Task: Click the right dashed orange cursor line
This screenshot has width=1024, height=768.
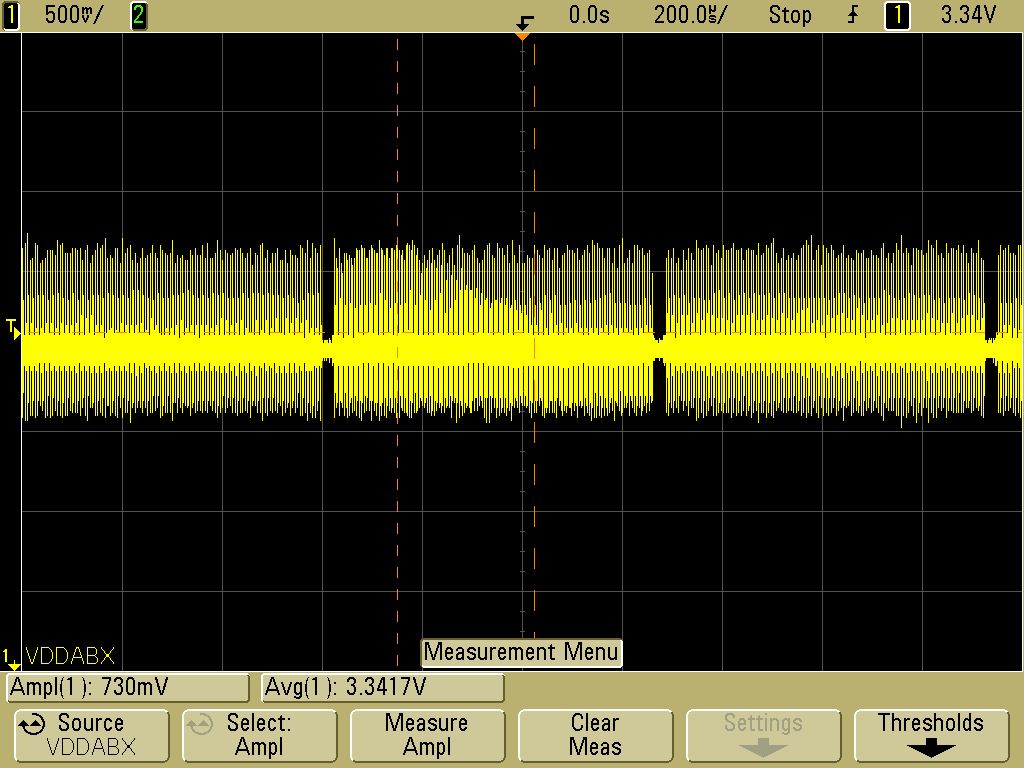Action: pos(534,340)
